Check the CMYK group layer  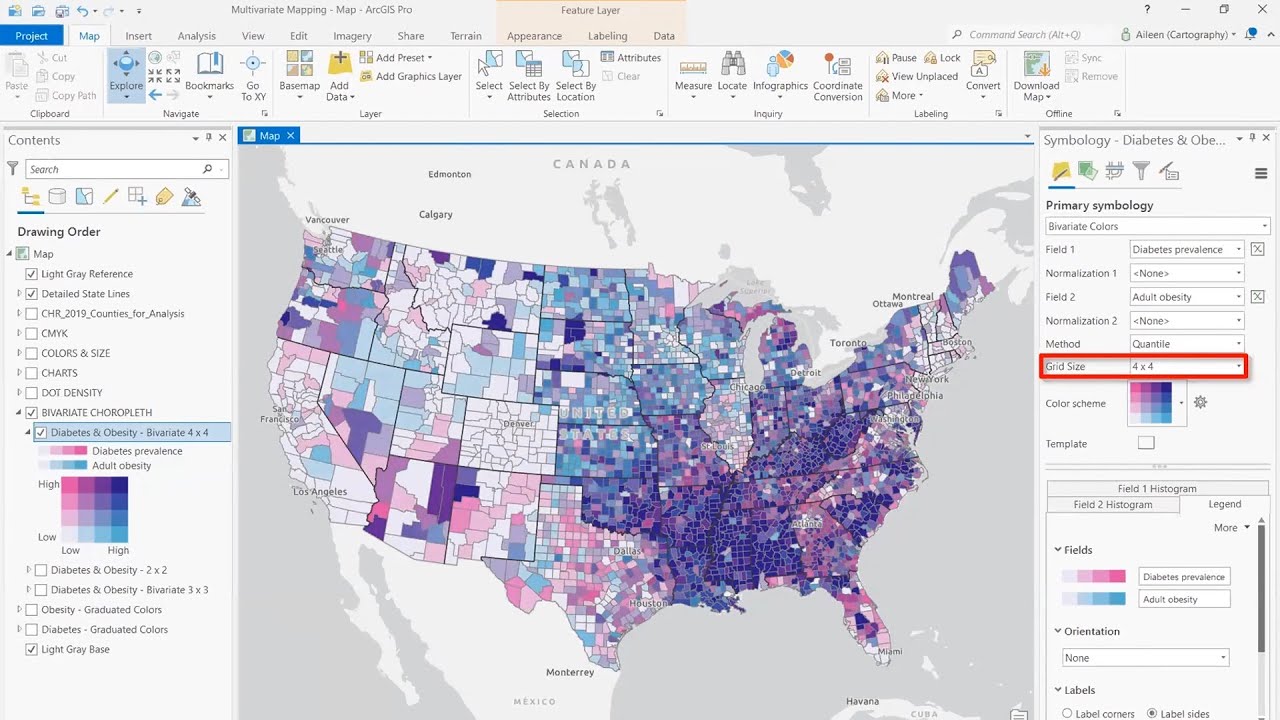pyautogui.click(x=32, y=334)
